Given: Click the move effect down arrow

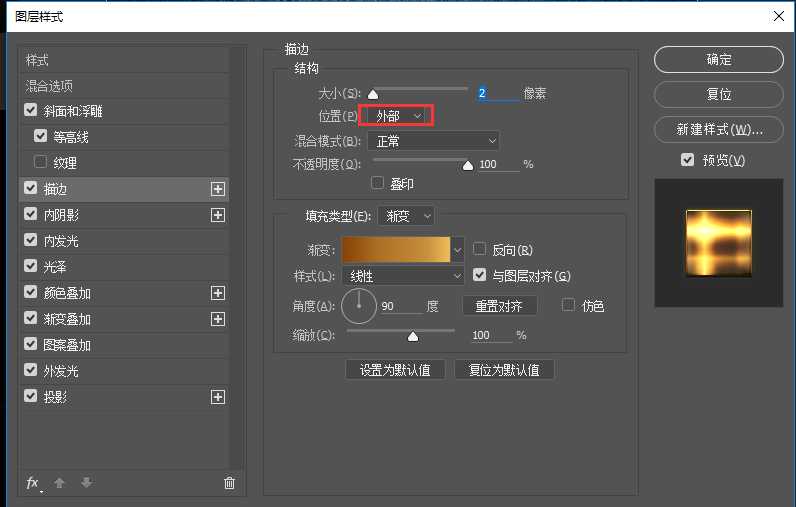Looking at the screenshot, I should pos(86,483).
